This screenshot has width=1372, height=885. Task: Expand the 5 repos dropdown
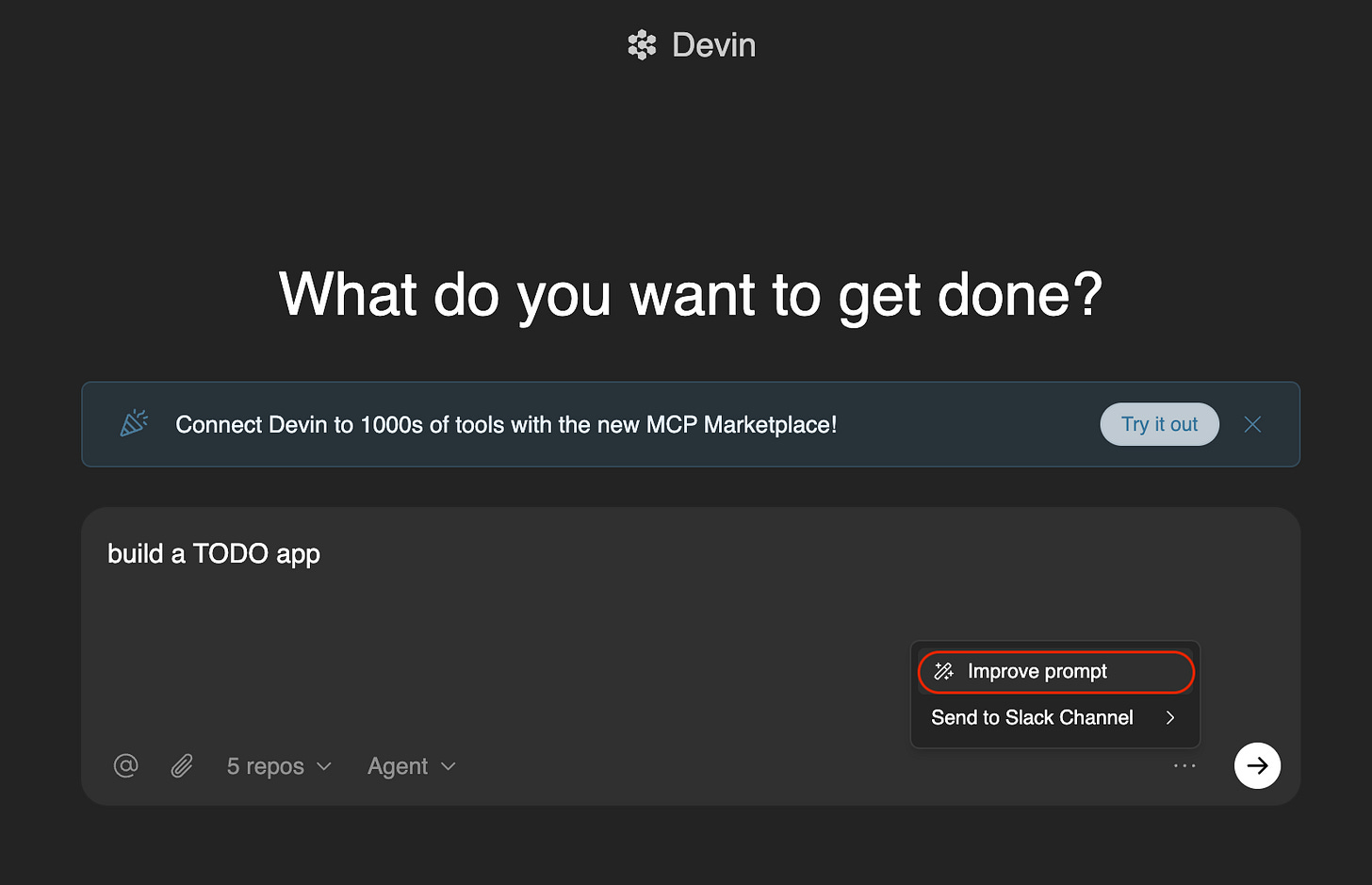tap(279, 766)
